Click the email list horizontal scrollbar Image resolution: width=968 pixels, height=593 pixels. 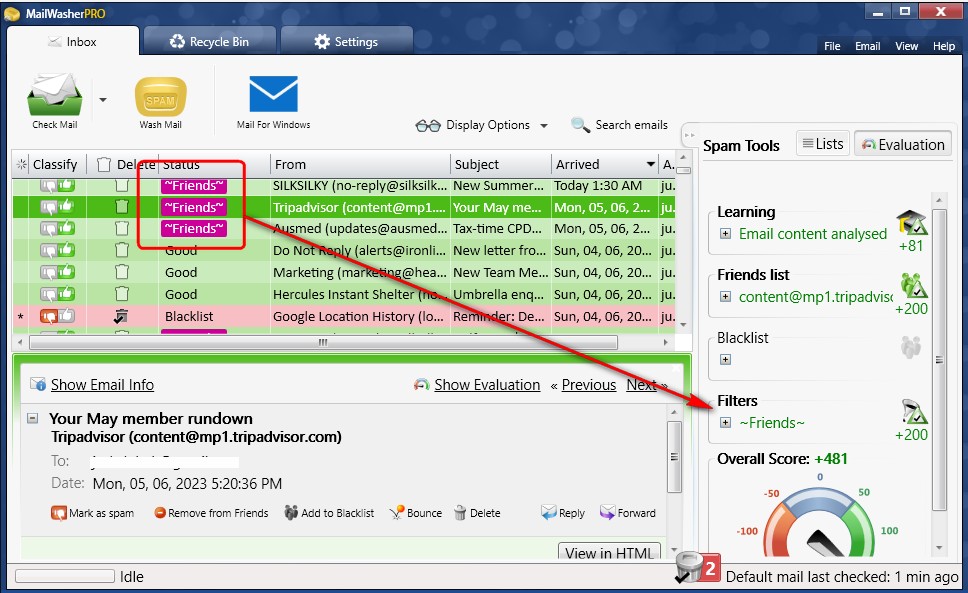(x=323, y=342)
